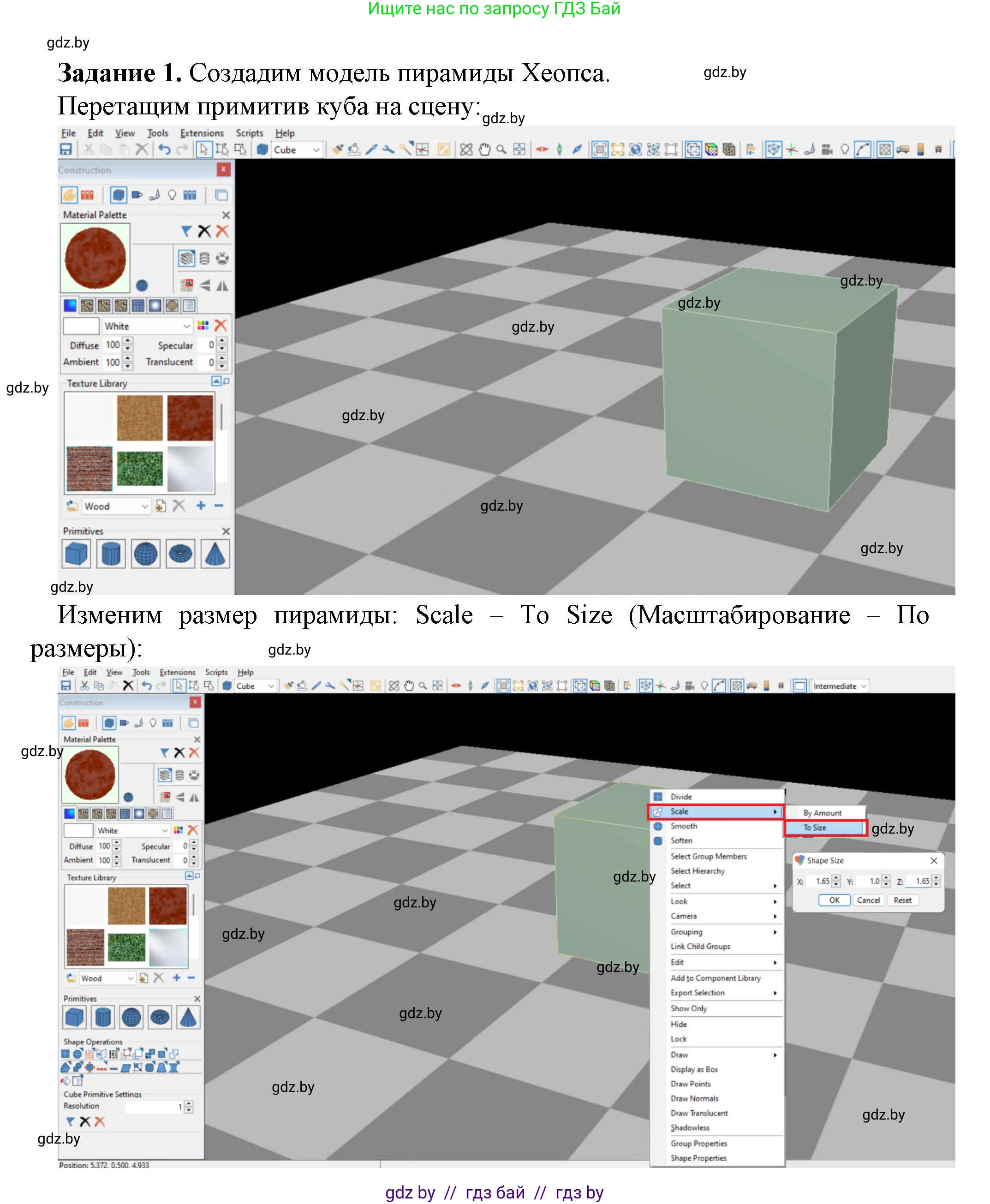Select the cone primitive in first Primitives panel
The image size is (990, 1204).
pos(215,554)
